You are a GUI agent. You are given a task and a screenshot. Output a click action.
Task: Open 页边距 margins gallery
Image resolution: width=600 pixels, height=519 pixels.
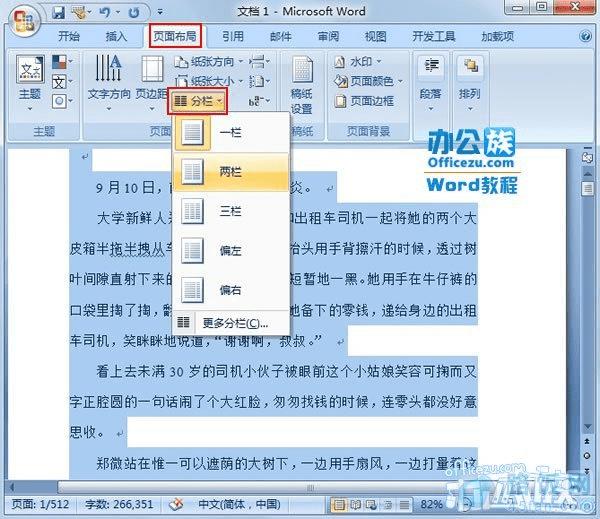tap(152, 83)
